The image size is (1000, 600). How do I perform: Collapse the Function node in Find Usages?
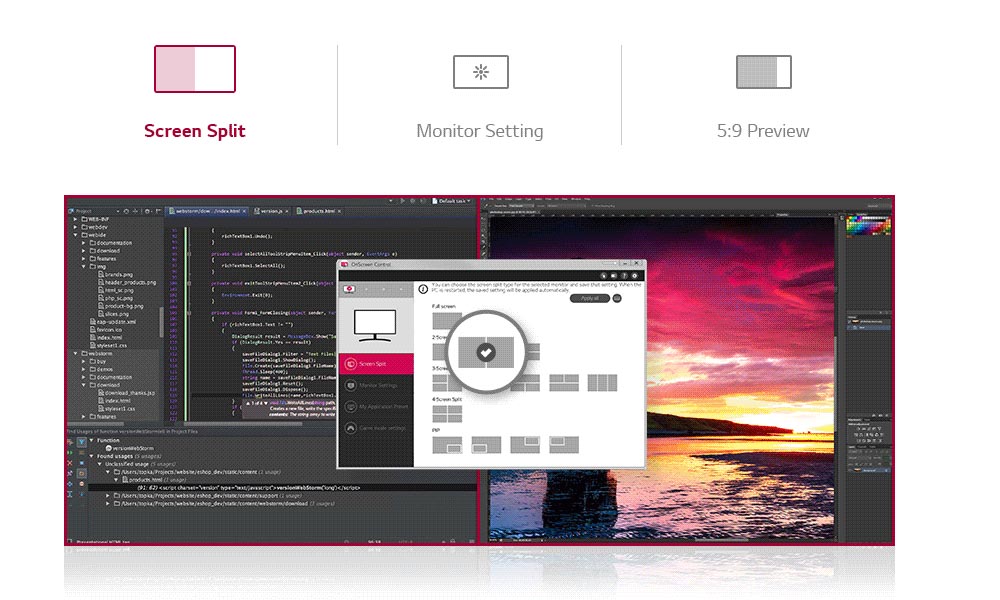92,440
